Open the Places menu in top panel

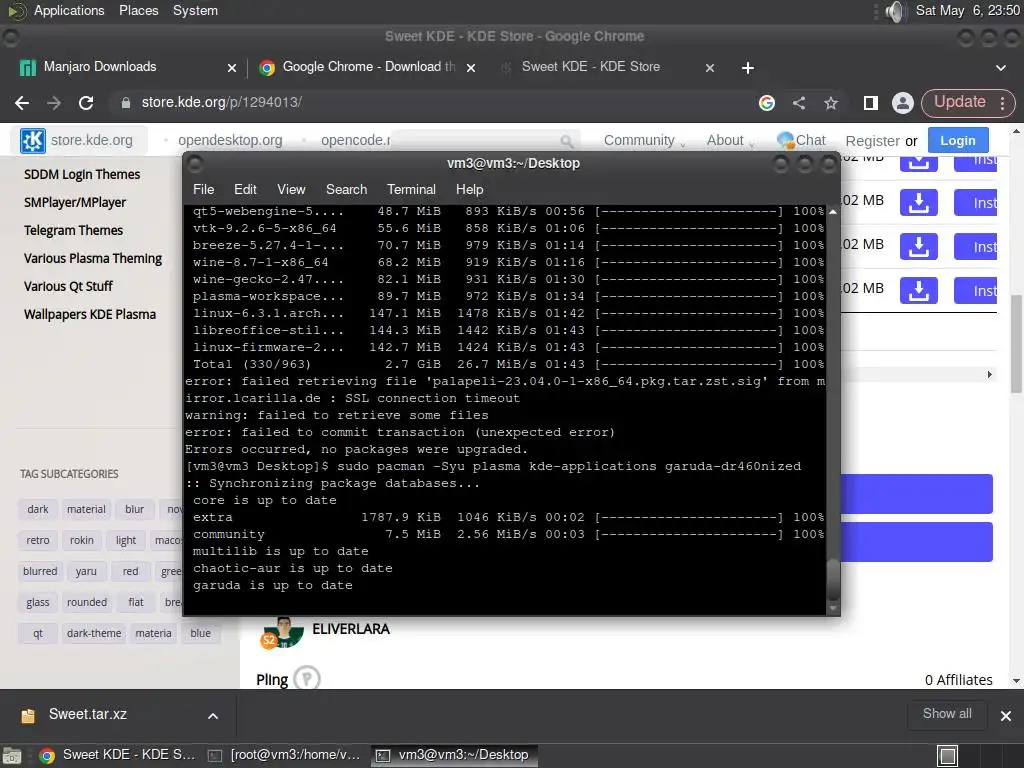pyautogui.click(x=138, y=10)
